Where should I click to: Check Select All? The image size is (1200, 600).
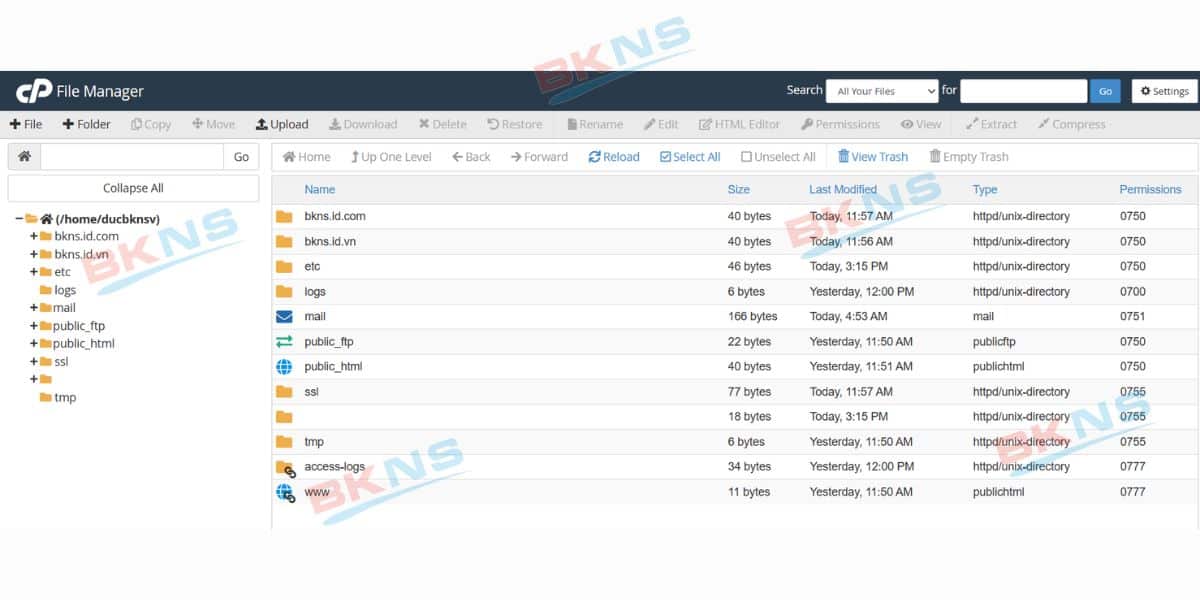(x=690, y=157)
